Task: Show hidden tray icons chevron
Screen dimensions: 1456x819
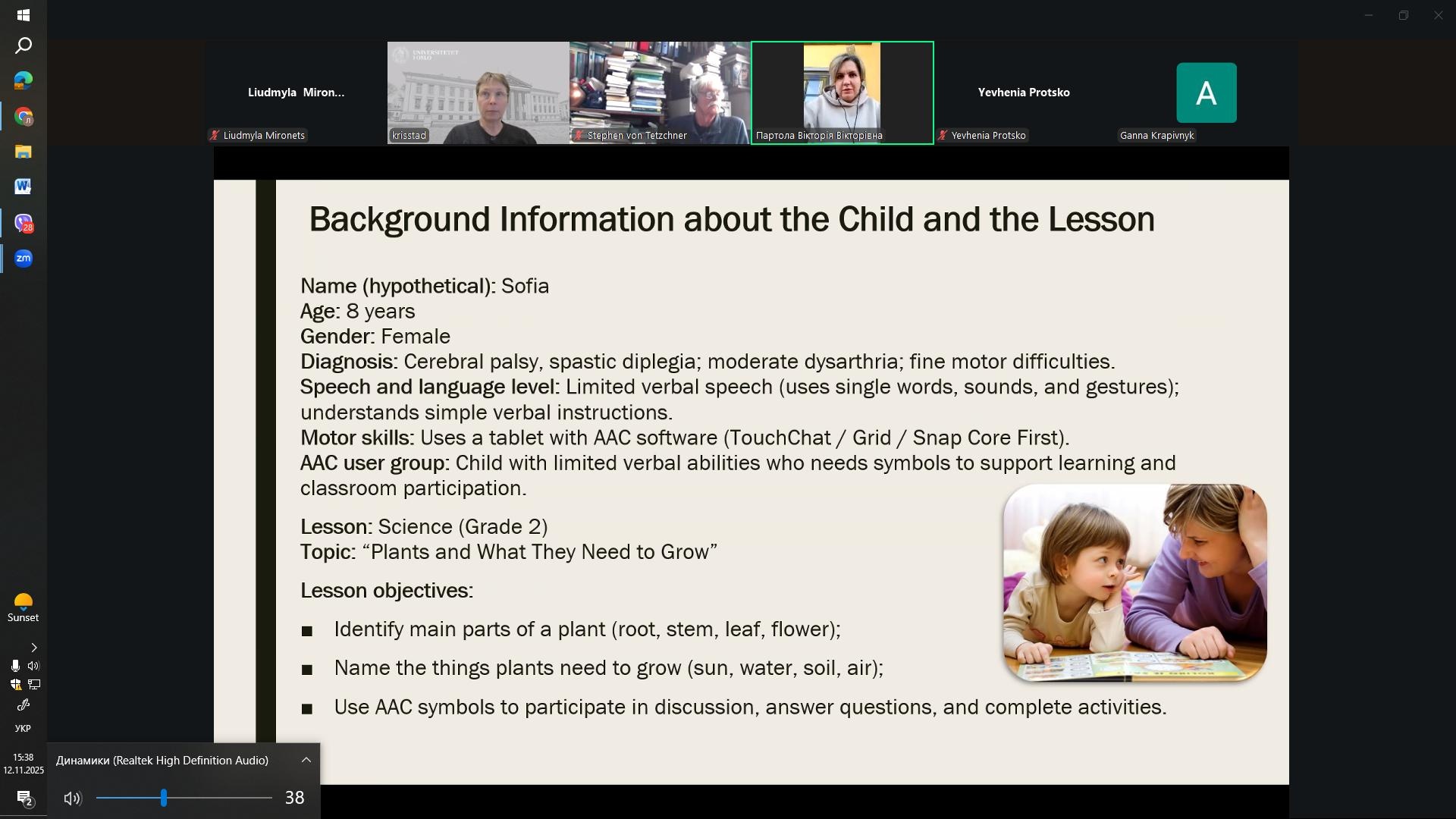Action: click(33, 648)
